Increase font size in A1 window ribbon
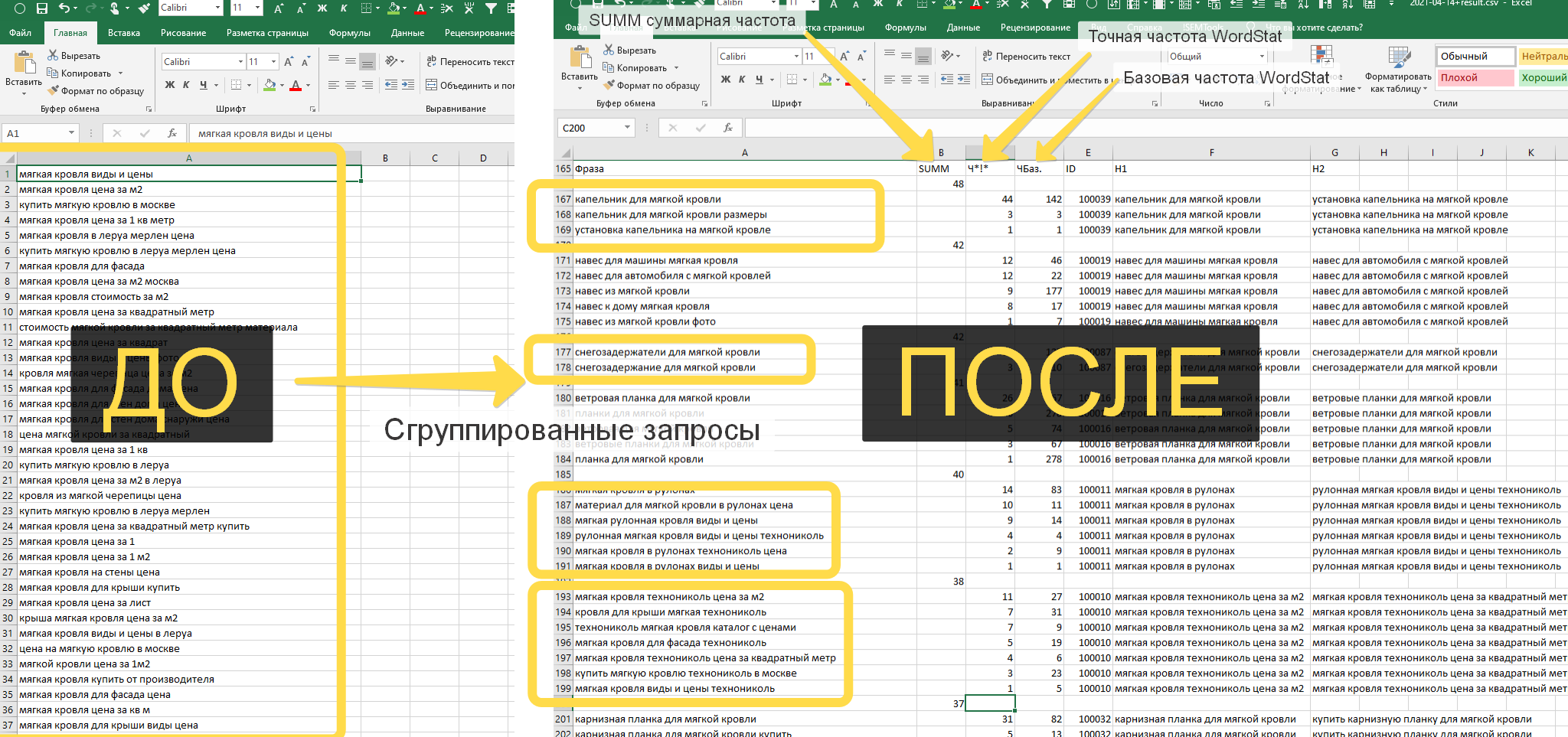Viewport: 1568px width, 737px height. 289,61
